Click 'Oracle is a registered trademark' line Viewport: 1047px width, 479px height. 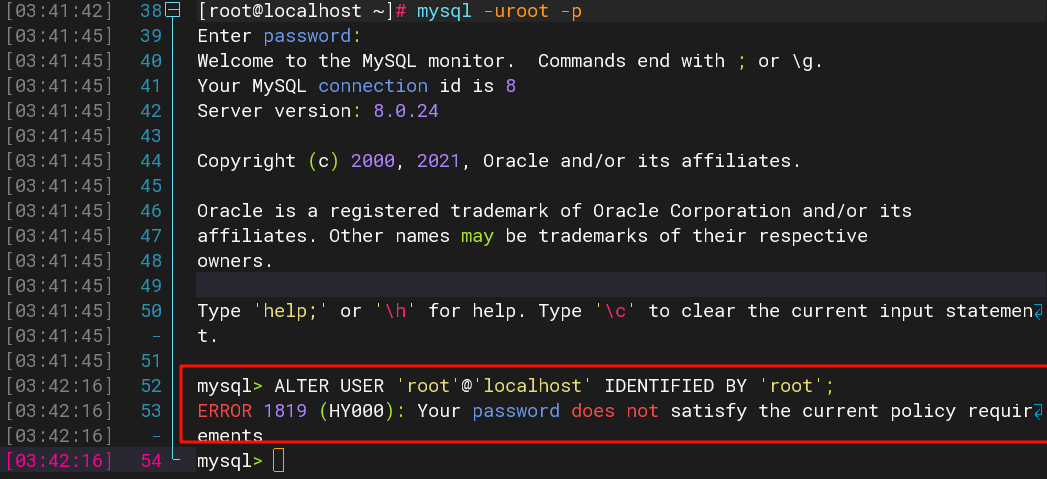coord(554,211)
